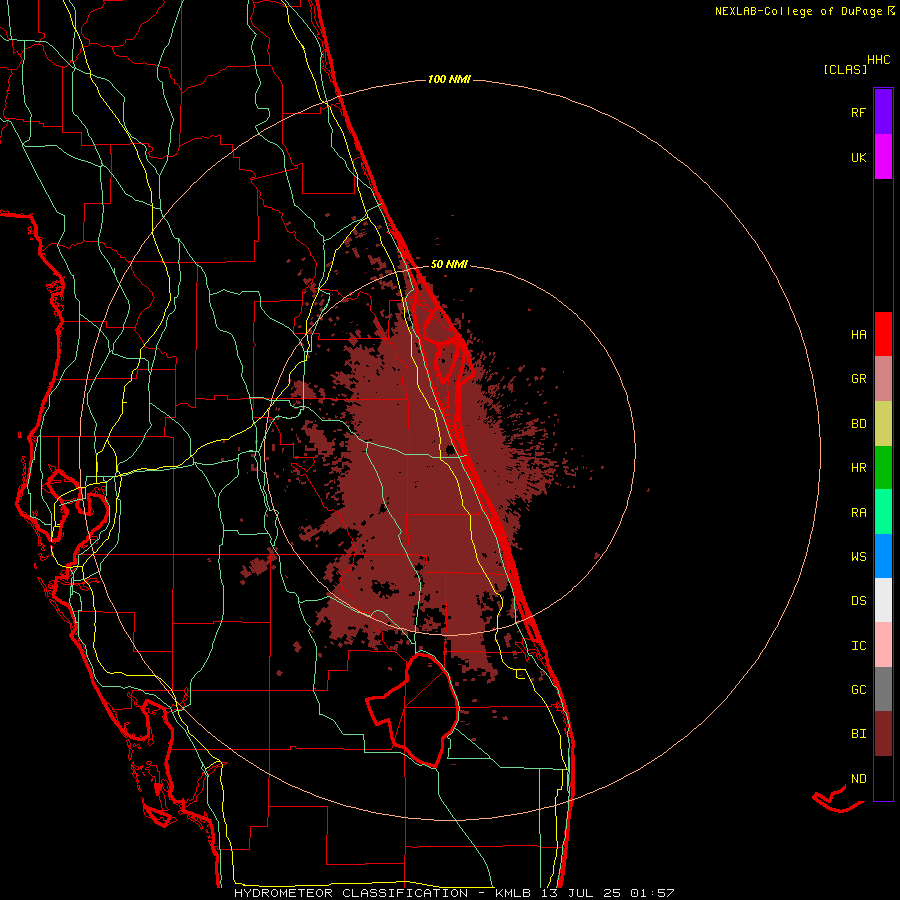Image resolution: width=900 pixels, height=900 pixels.
Task: Click the HA red color swatch
Action: [x=883, y=334]
